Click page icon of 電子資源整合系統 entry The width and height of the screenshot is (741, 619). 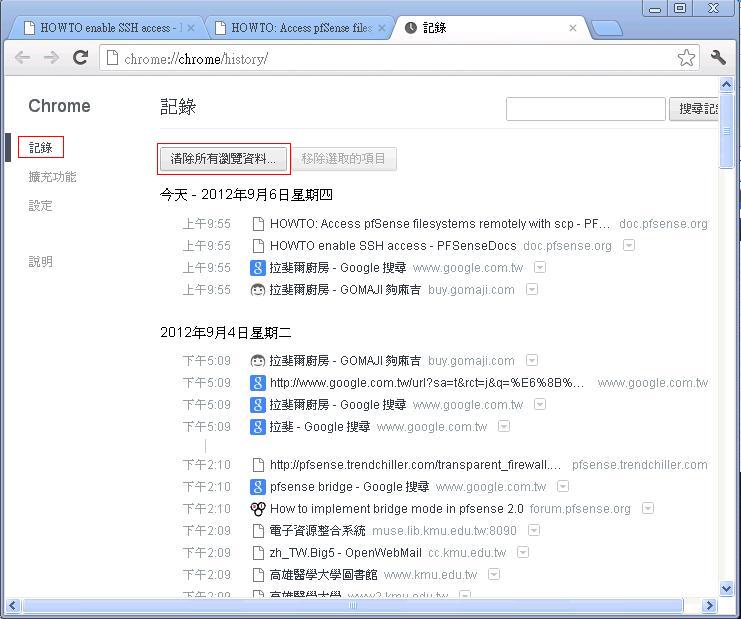coord(258,531)
